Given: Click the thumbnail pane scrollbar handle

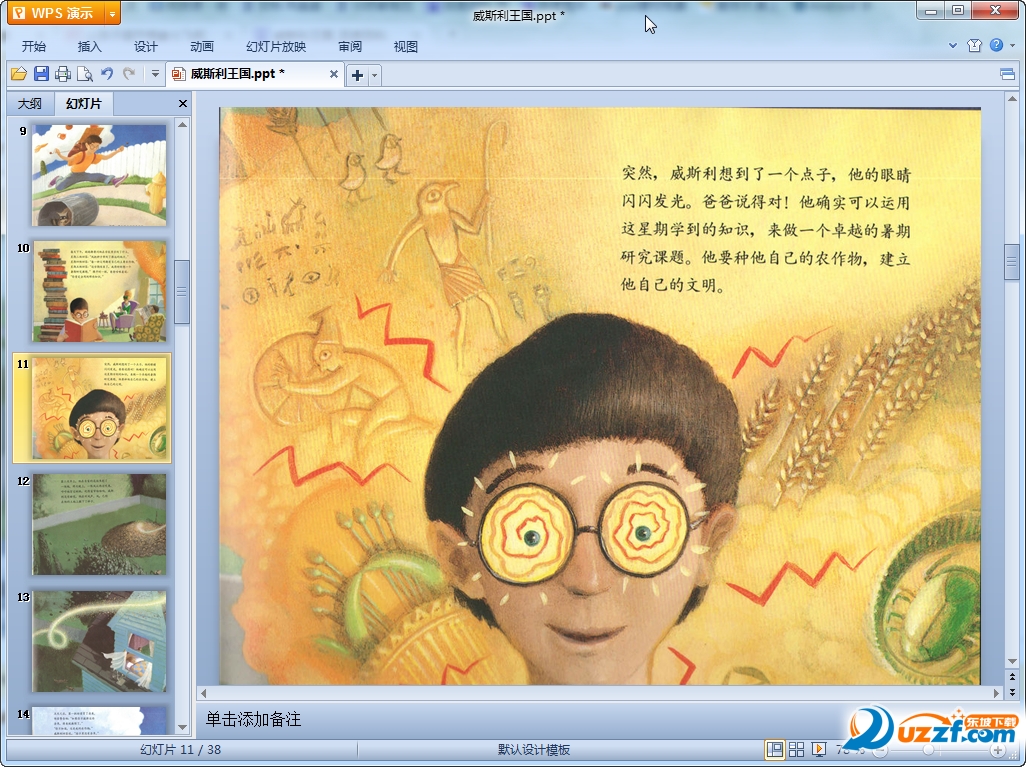Looking at the screenshot, I should point(183,291).
